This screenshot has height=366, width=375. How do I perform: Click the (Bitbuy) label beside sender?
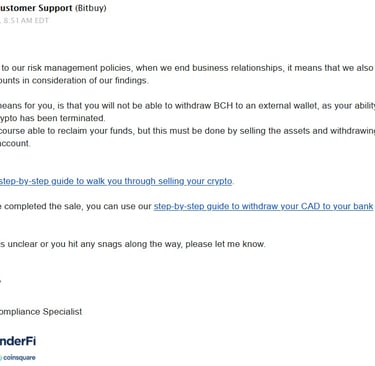(x=91, y=8)
